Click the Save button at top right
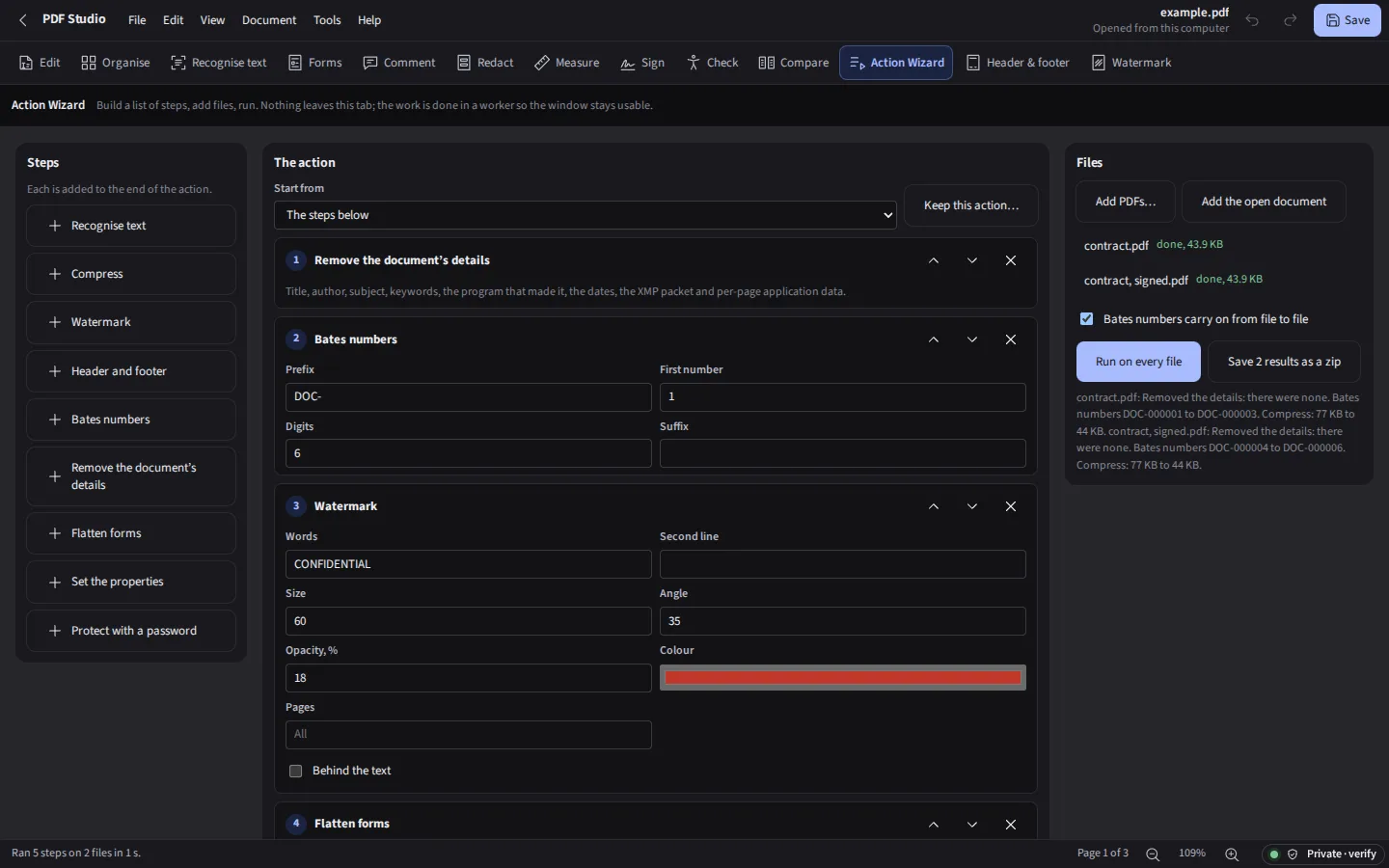 point(1348,20)
